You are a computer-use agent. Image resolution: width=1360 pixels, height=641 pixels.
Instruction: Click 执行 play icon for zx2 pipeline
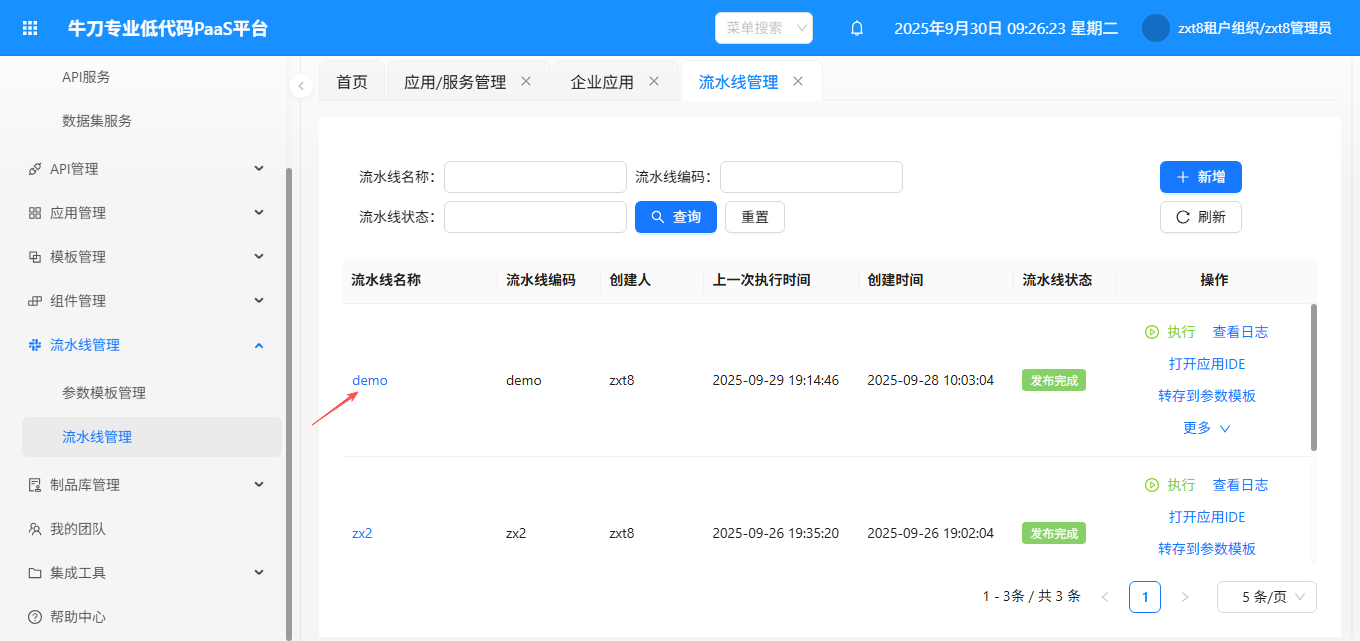(x=1152, y=485)
